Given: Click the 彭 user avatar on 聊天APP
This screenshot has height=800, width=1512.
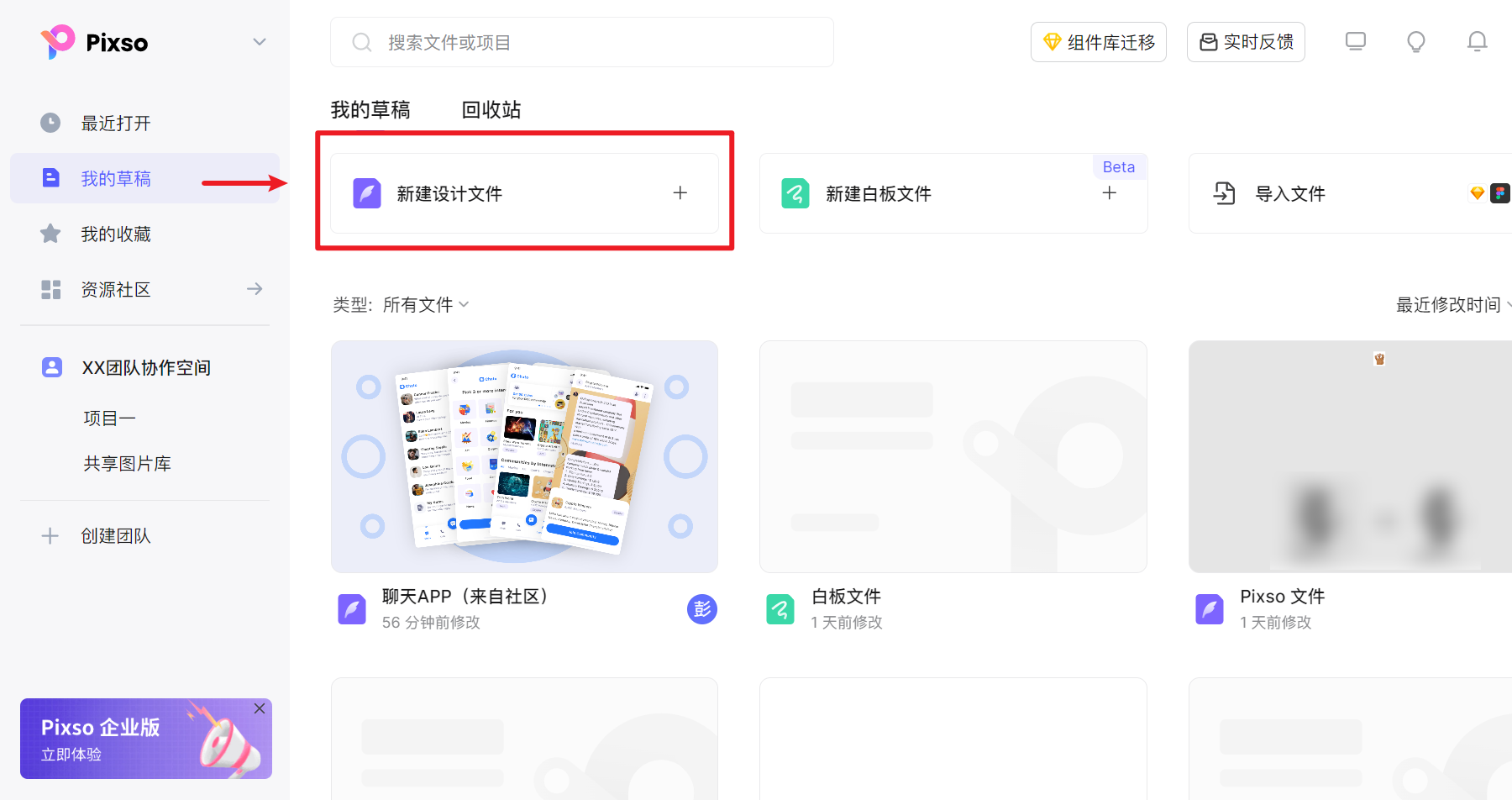Looking at the screenshot, I should [x=702, y=609].
